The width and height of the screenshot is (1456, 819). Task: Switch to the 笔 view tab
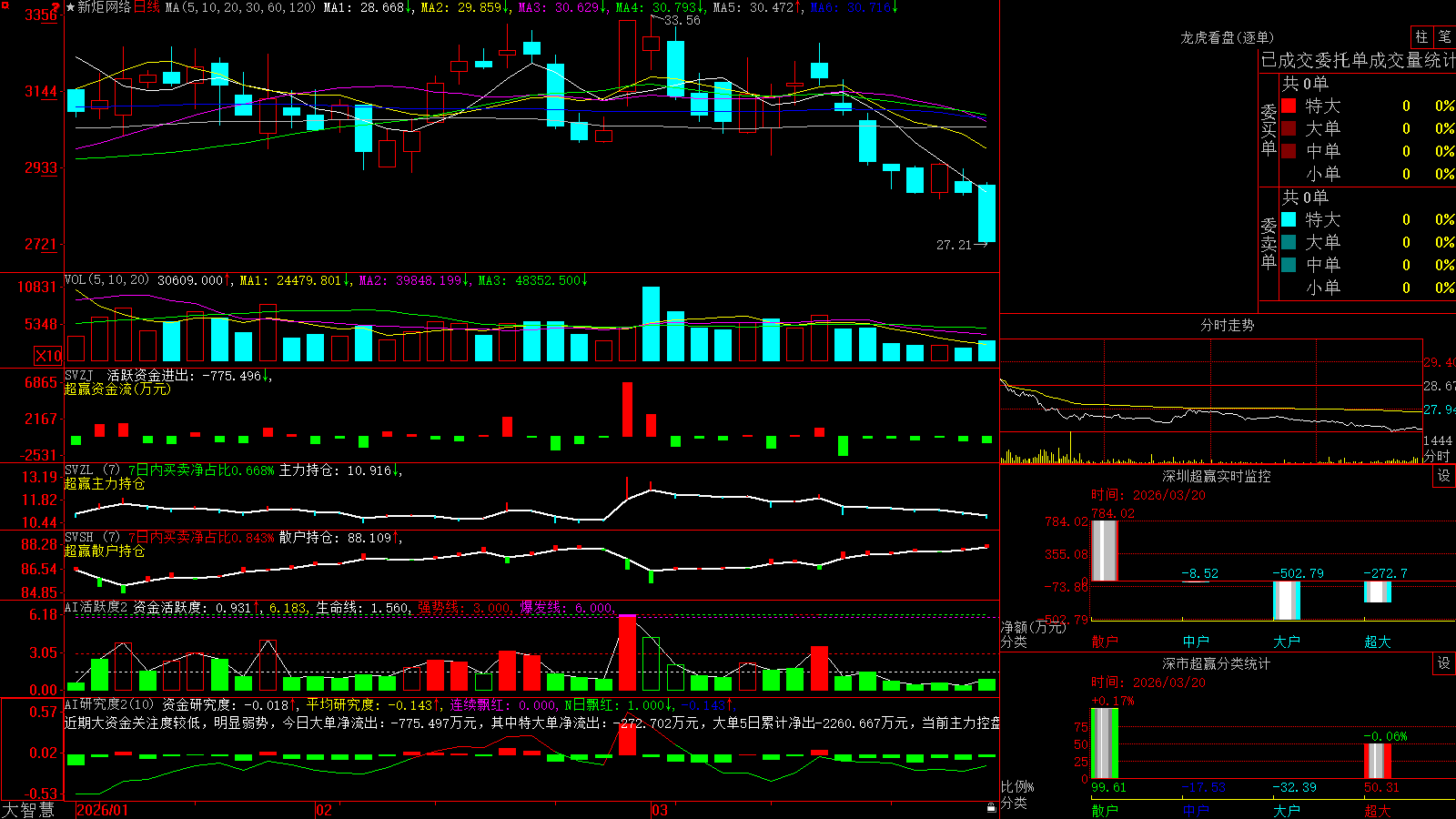pyautogui.click(x=1445, y=36)
